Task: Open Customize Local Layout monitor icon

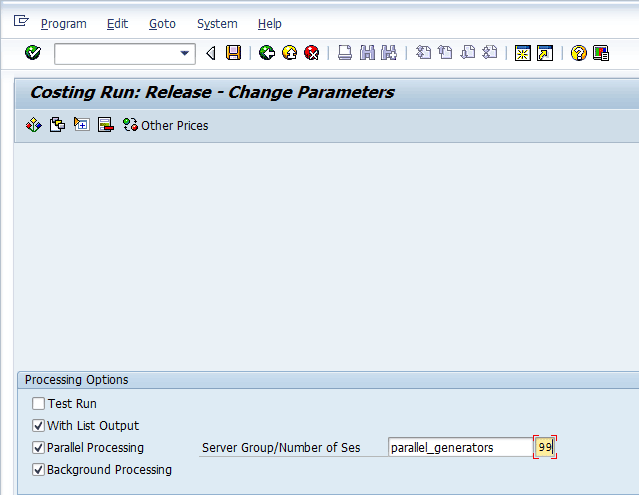Action: coord(601,53)
